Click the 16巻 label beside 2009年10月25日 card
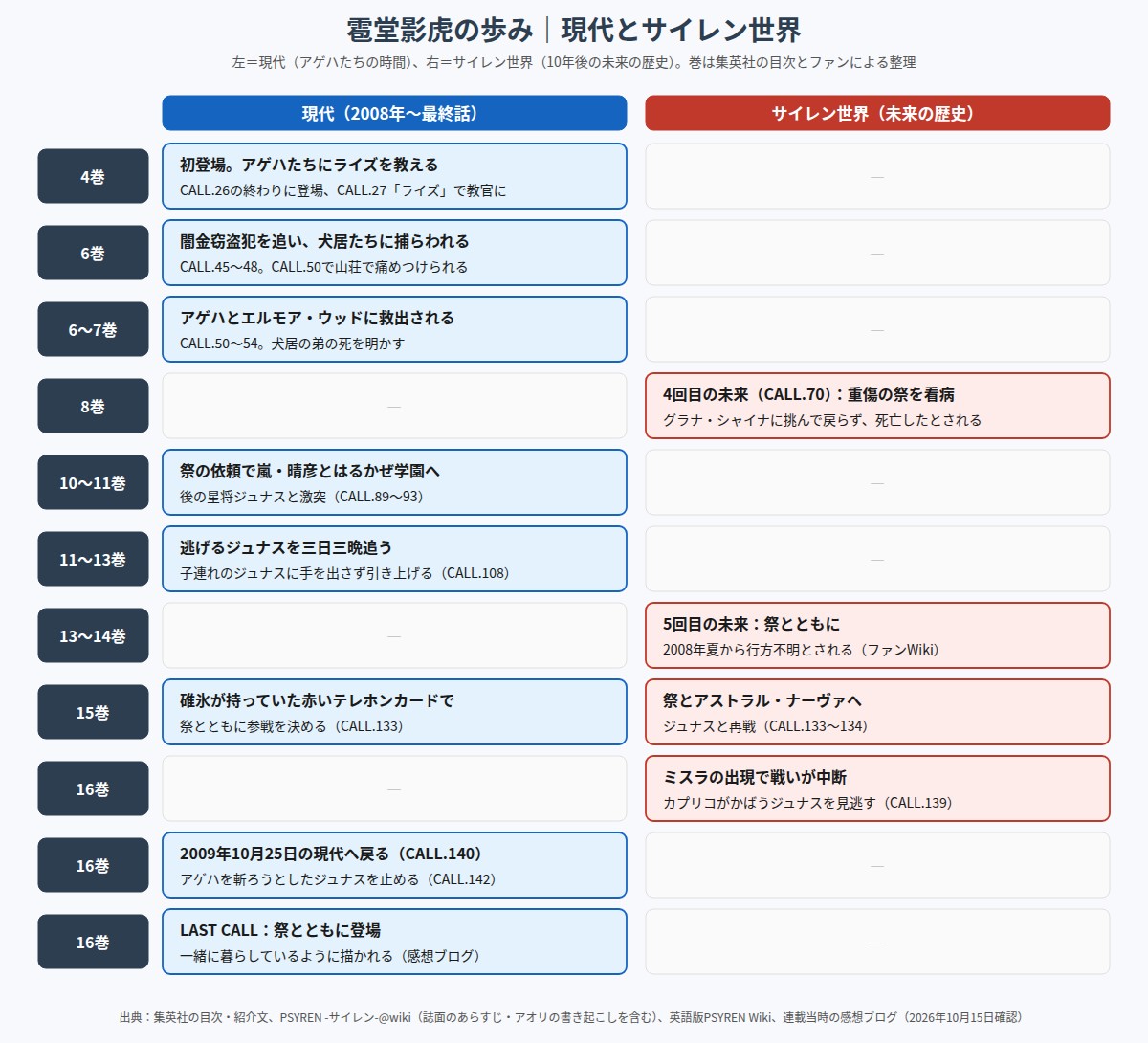The height and width of the screenshot is (1043, 1148). 93,865
